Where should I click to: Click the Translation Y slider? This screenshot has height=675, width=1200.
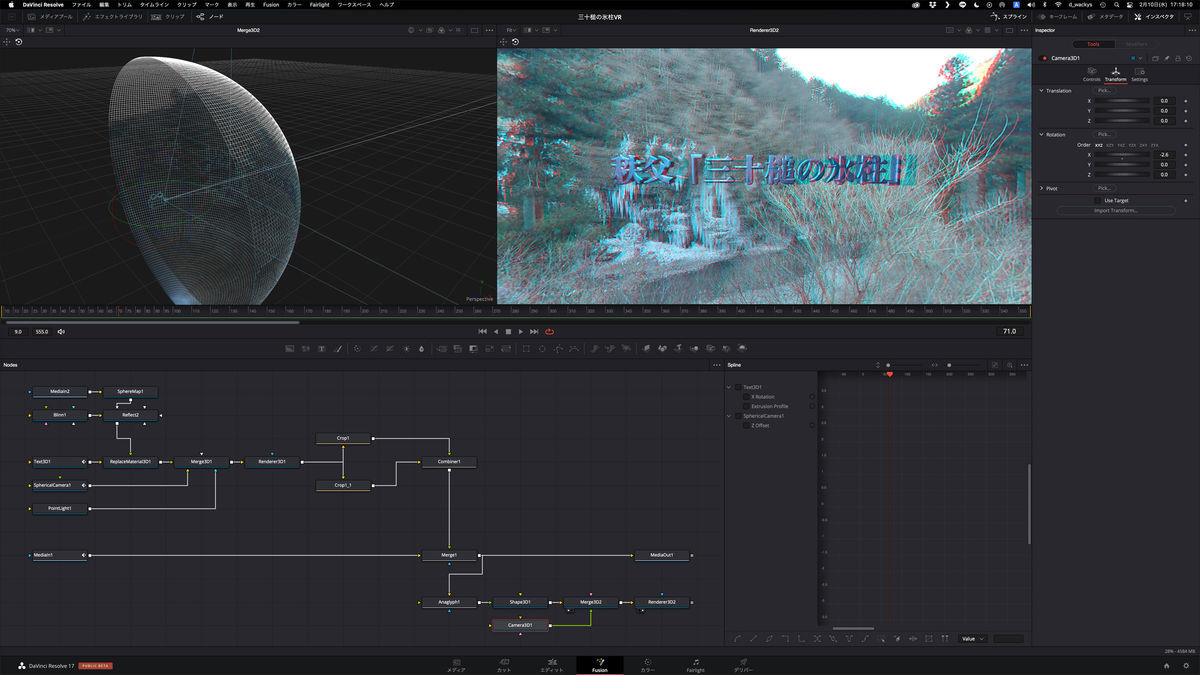click(x=1122, y=111)
